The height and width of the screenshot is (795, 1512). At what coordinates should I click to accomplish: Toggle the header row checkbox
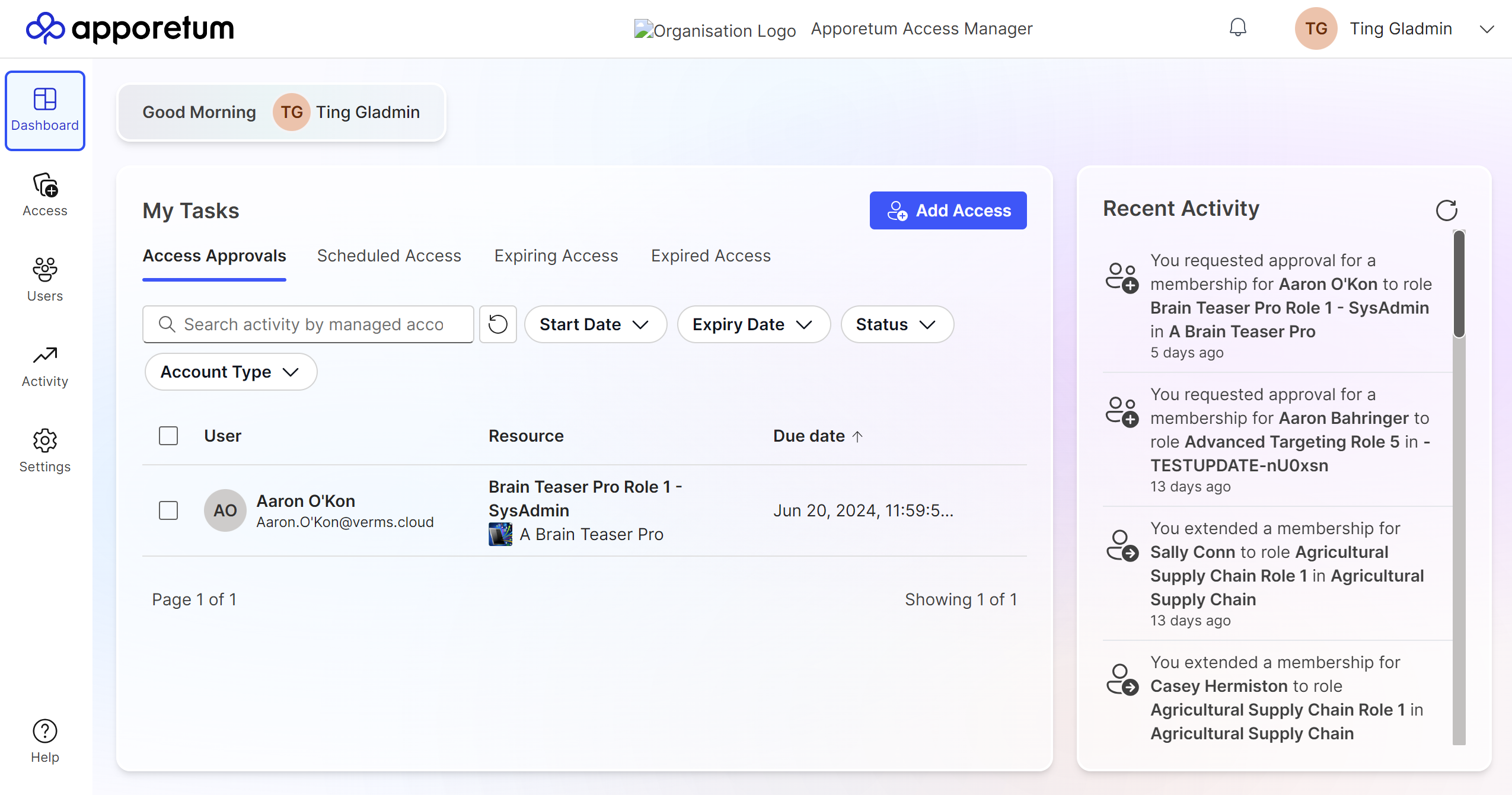168,436
